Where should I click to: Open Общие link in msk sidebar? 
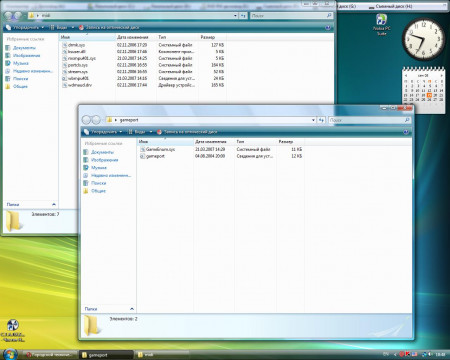coord(17,86)
